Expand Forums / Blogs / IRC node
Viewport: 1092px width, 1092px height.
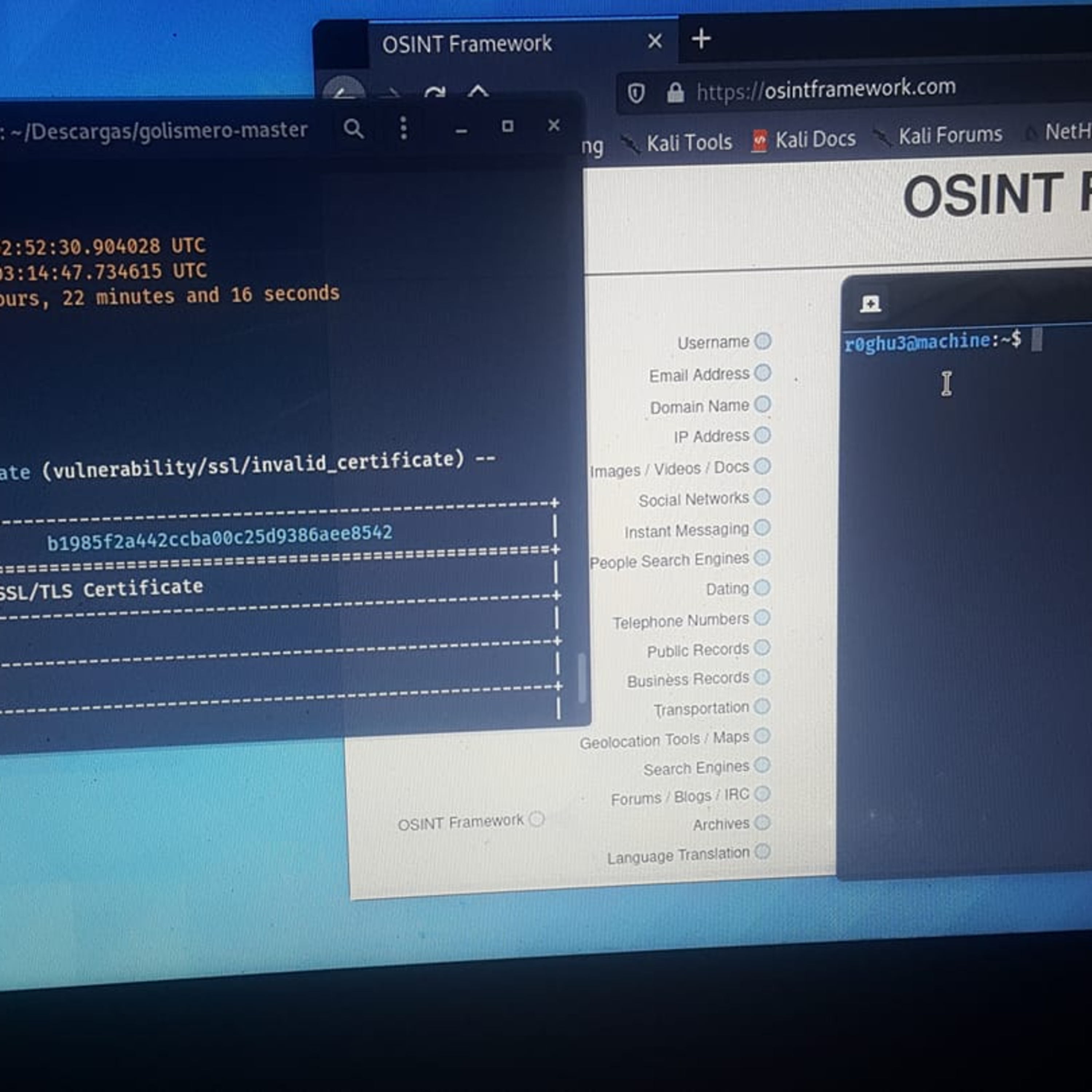click(763, 794)
